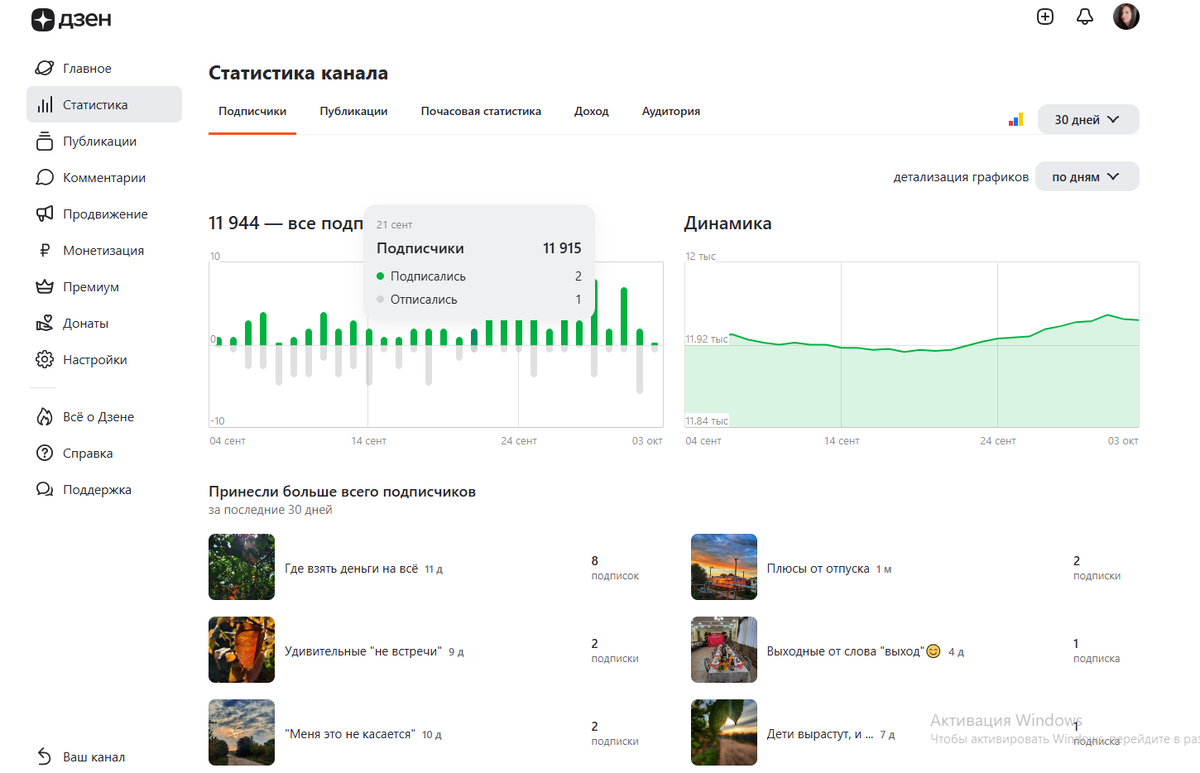This screenshot has height=773, width=1200.
Task: Click the Статистика канала page title
Action: [x=298, y=73]
